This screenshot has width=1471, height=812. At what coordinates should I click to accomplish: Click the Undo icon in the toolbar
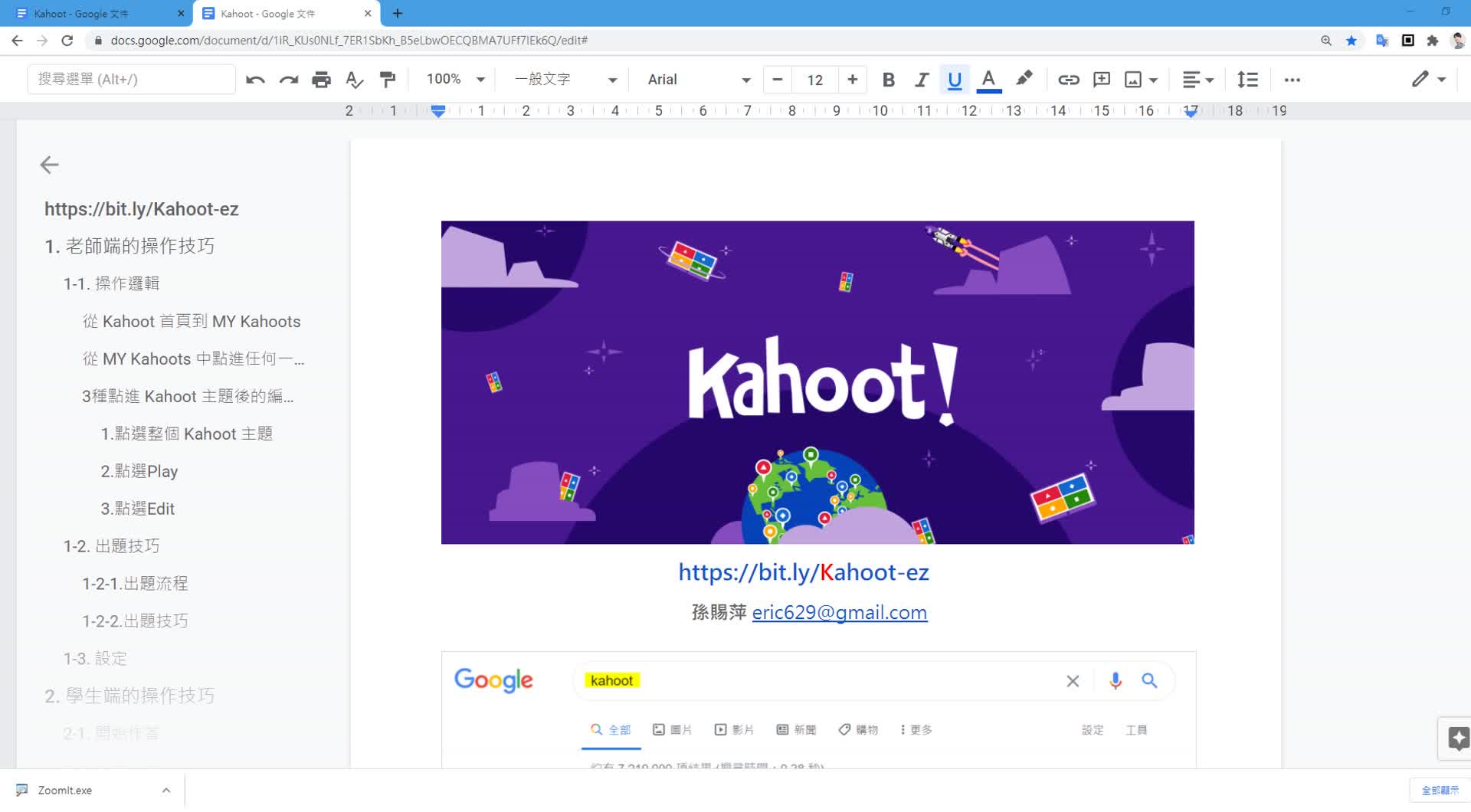[x=255, y=80]
